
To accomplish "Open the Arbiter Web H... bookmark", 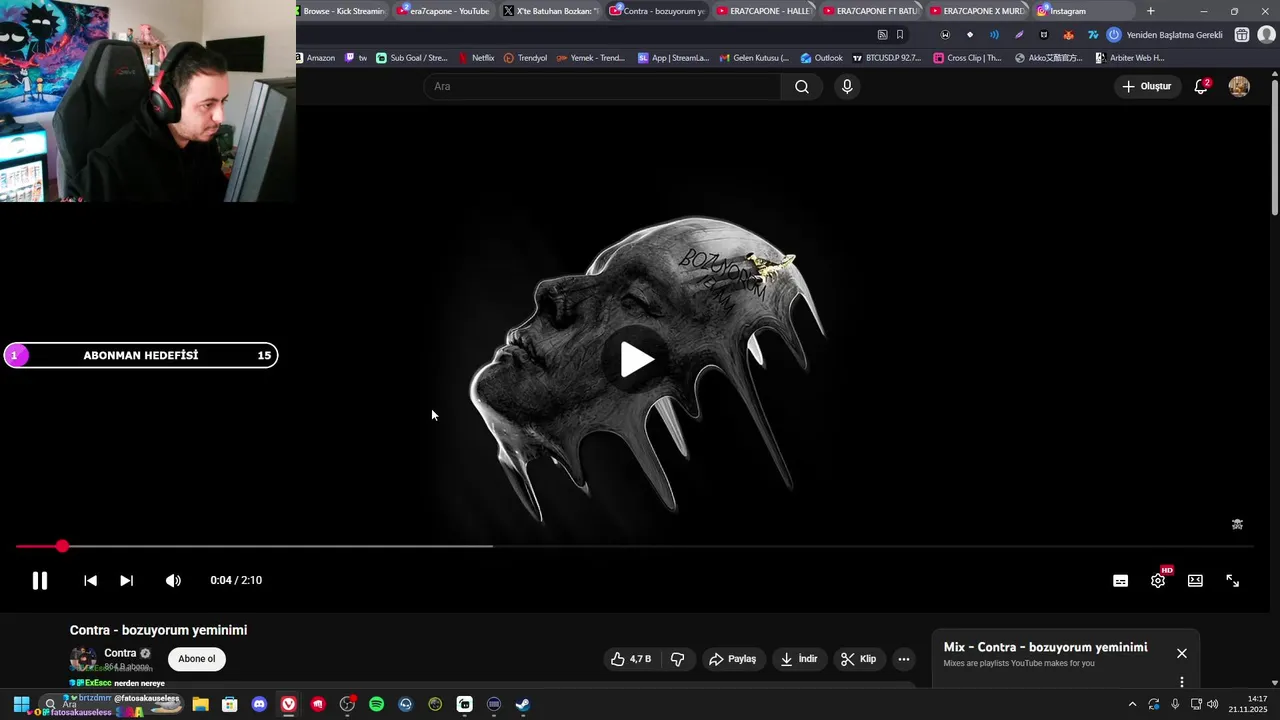I will (1130, 58).
